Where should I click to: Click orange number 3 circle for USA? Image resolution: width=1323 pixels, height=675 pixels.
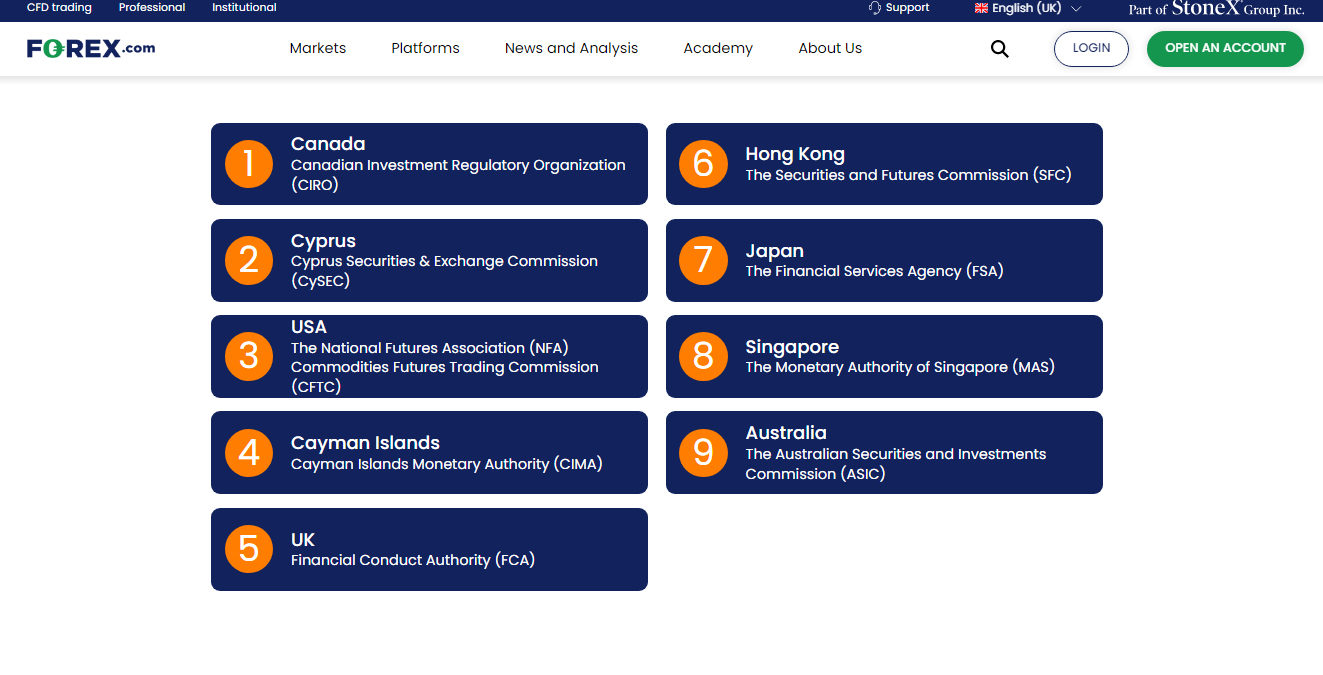249,356
